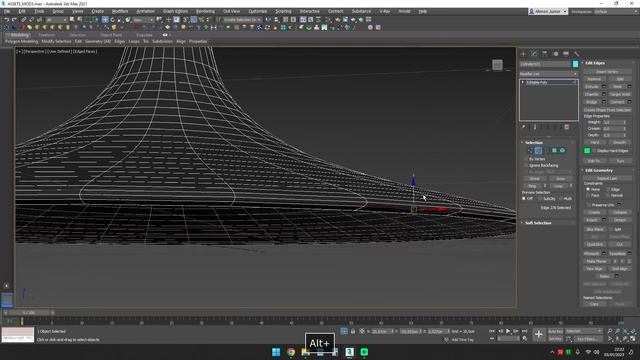The width and height of the screenshot is (640, 360).
Task: Open Chamfer settings box
Action: pos(604,94)
